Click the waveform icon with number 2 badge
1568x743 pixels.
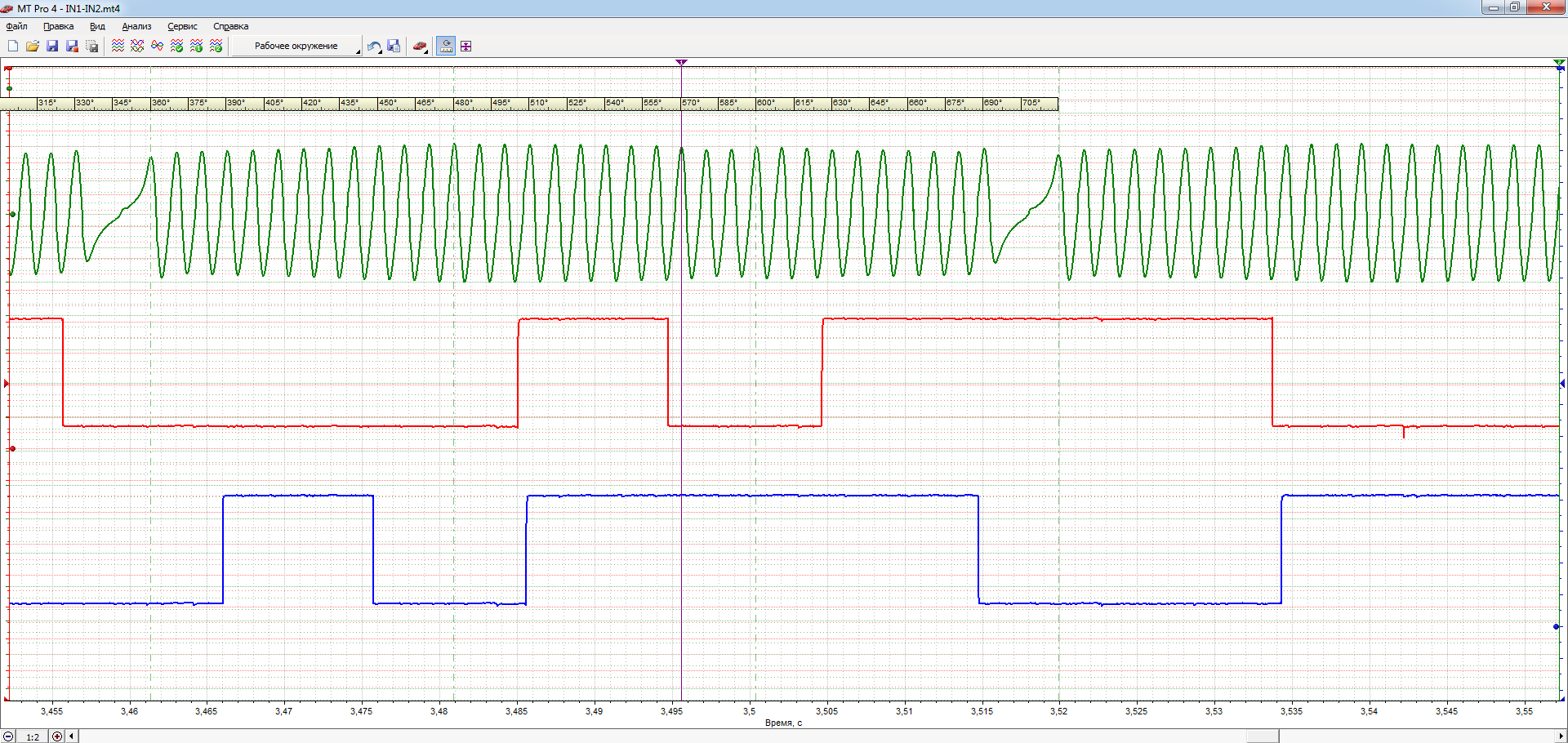tap(216, 46)
